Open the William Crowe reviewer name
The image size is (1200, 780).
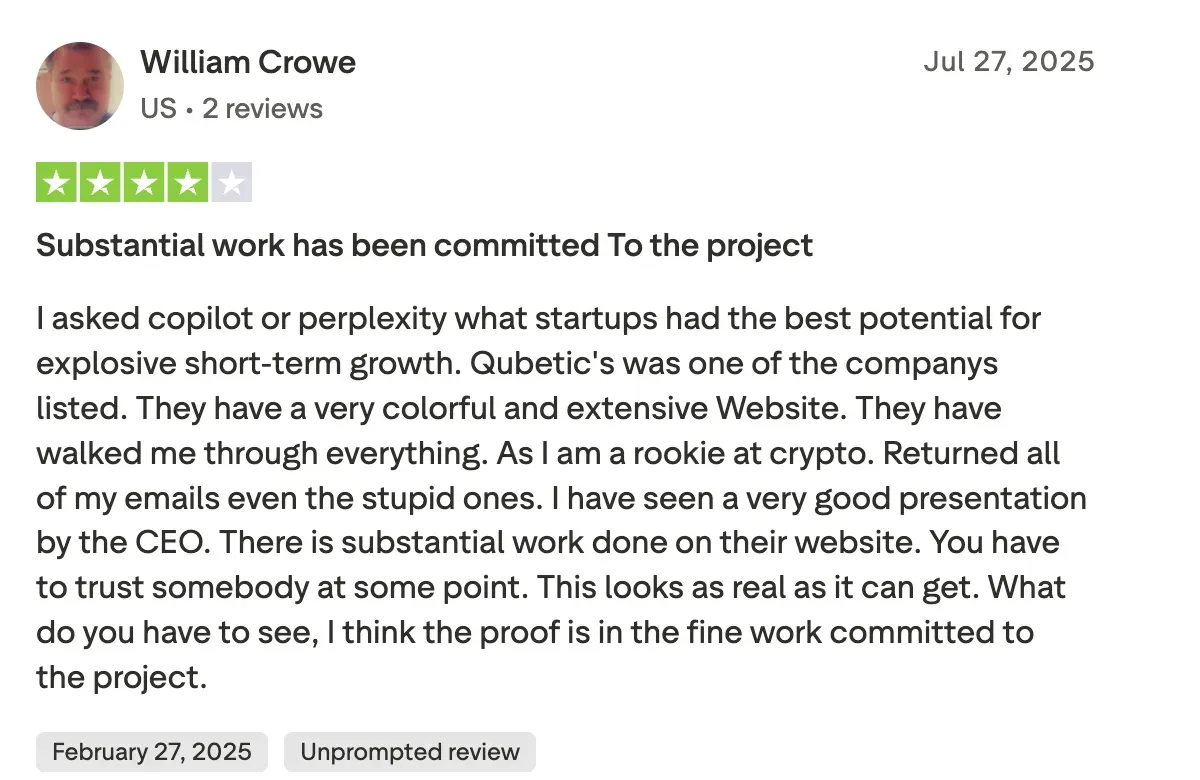point(248,62)
